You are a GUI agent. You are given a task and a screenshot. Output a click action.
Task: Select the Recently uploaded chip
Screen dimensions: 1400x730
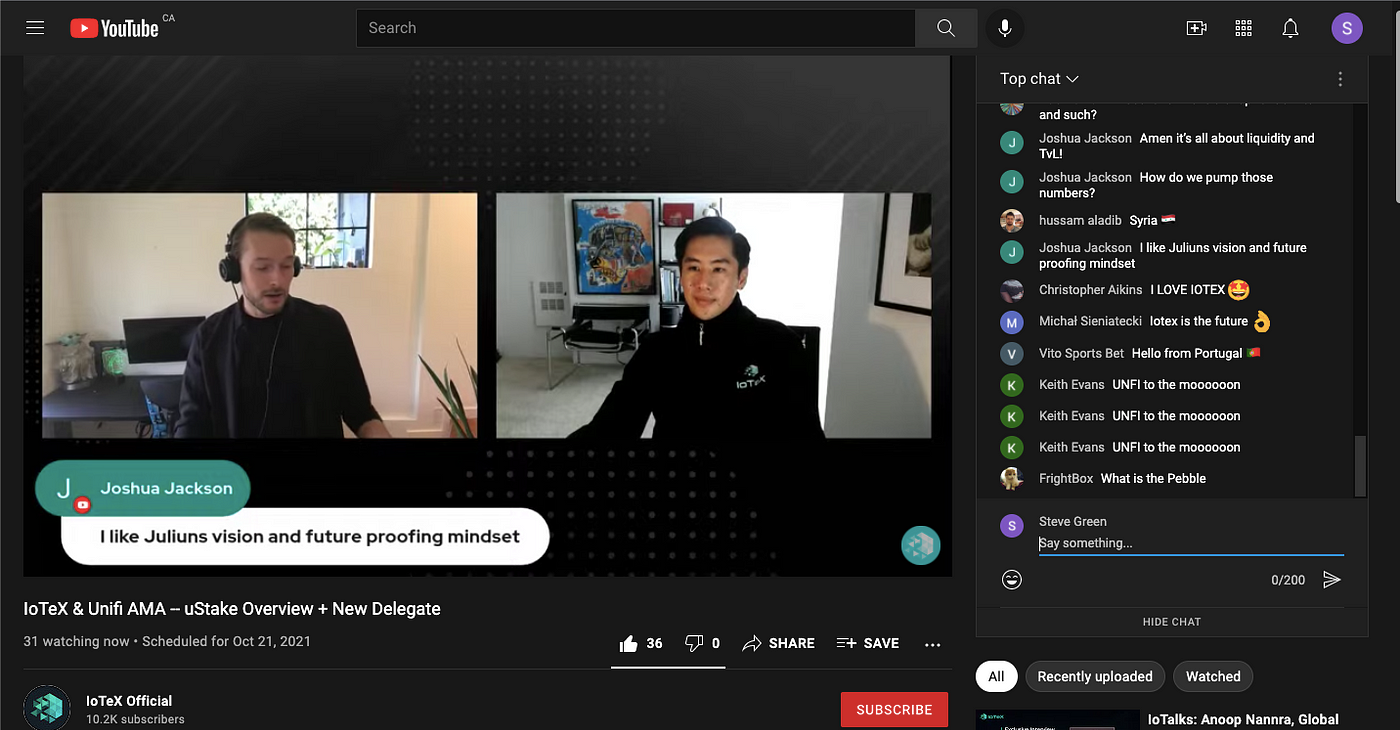(1095, 677)
